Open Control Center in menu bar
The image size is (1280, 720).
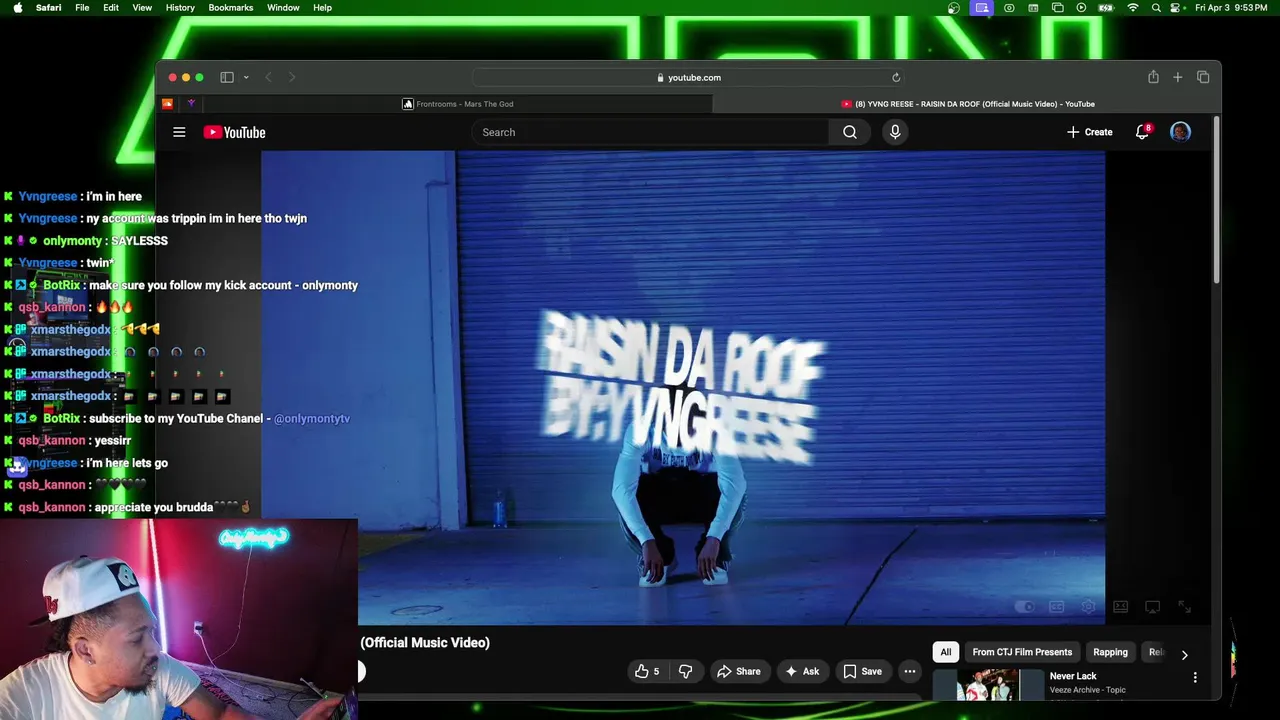[1176, 8]
